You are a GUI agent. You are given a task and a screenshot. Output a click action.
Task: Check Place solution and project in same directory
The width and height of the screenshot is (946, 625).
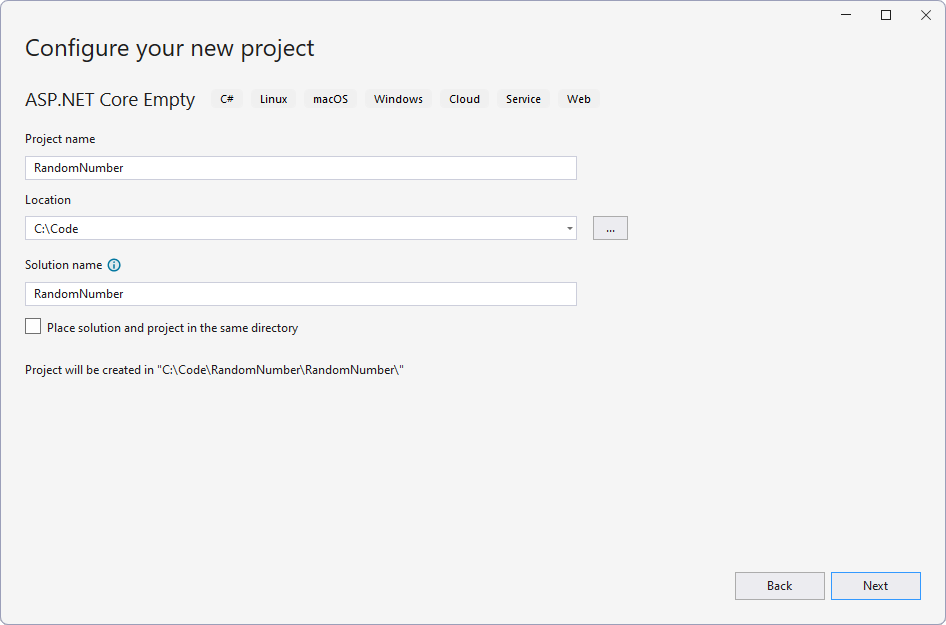[33, 325]
